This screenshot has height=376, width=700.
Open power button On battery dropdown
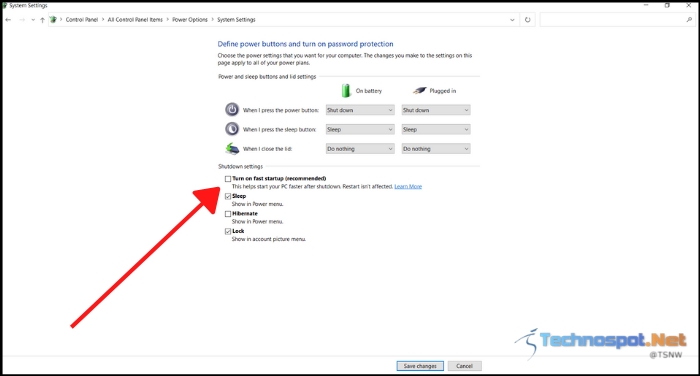click(x=360, y=110)
